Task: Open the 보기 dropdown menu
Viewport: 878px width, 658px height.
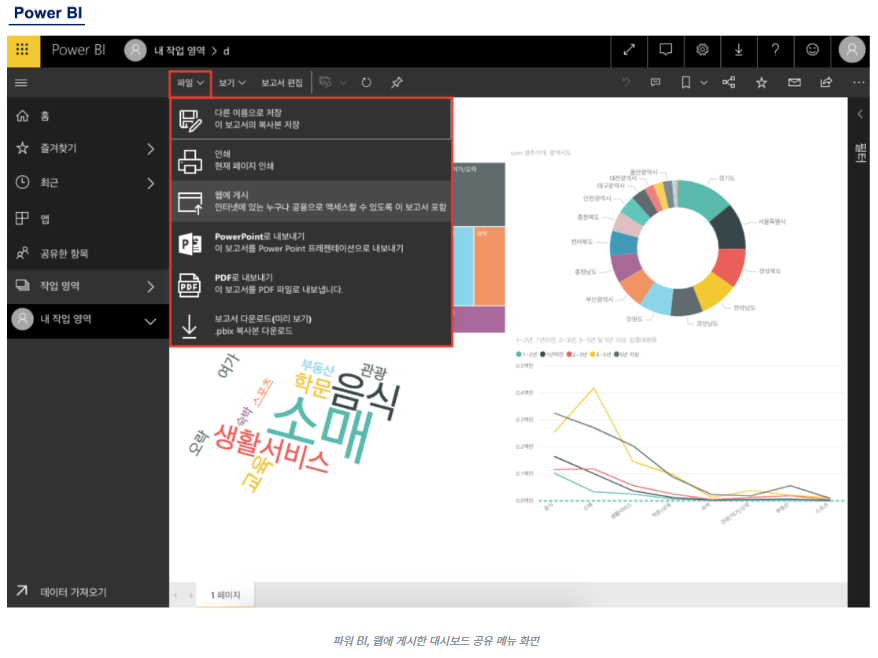Action: 232,83
